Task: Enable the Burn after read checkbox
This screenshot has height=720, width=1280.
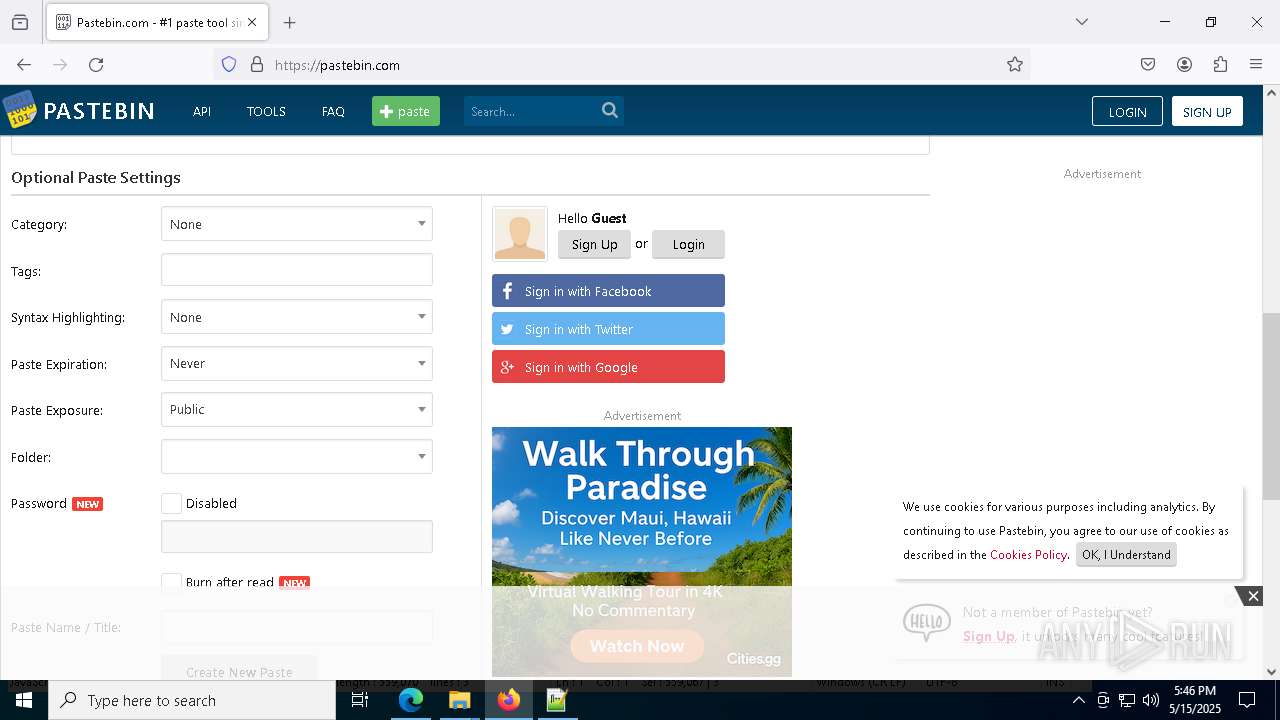Action: pos(172,582)
